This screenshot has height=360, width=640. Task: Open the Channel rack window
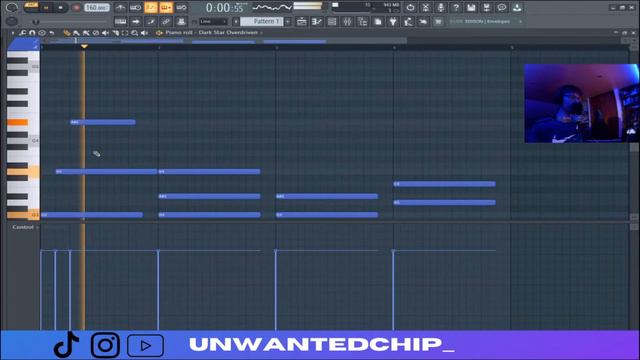click(332, 22)
